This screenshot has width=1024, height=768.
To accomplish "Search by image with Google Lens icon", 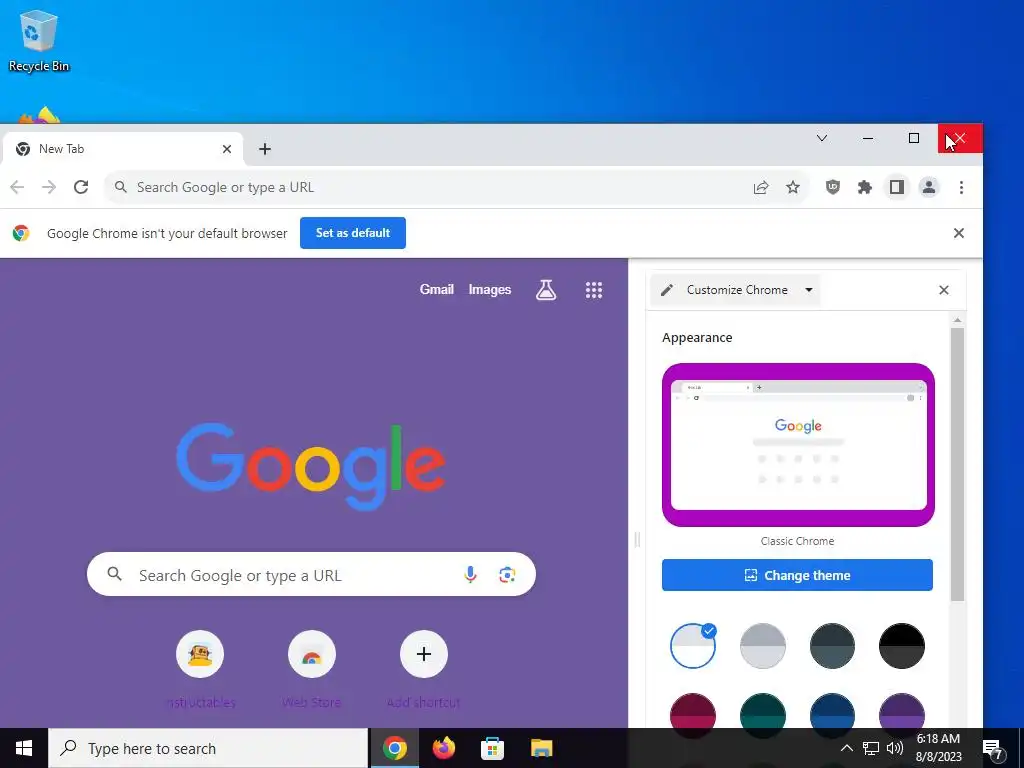I will (x=507, y=575).
